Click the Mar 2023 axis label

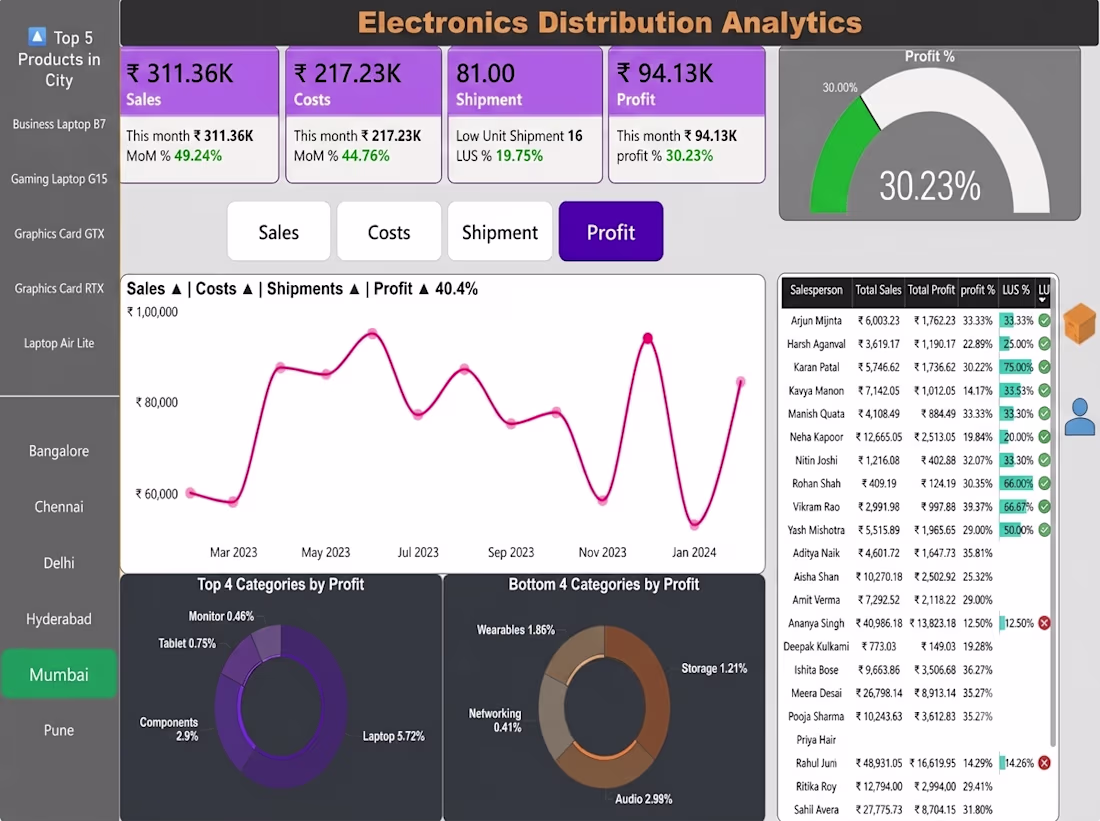point(234,552)
